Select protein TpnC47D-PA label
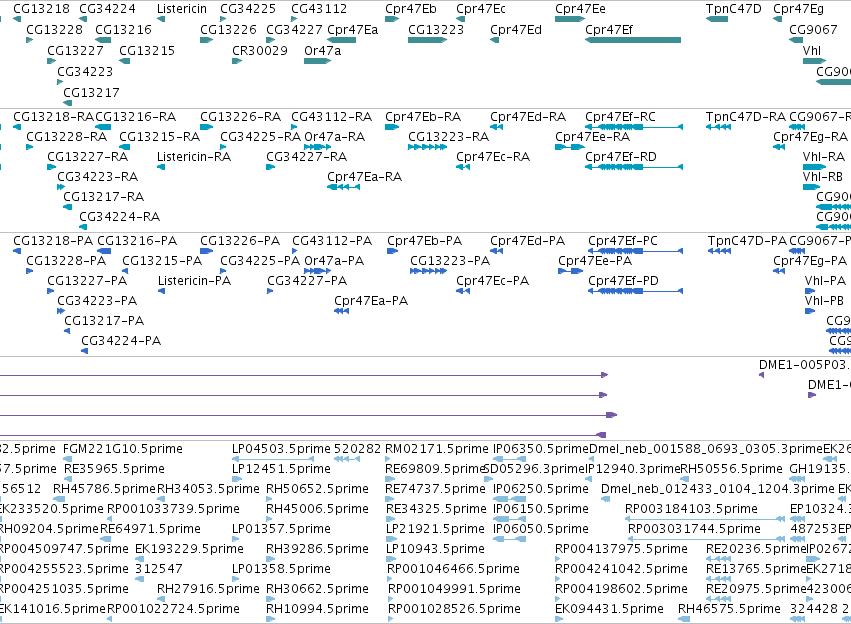851x624 pixels. coord(747,241)
